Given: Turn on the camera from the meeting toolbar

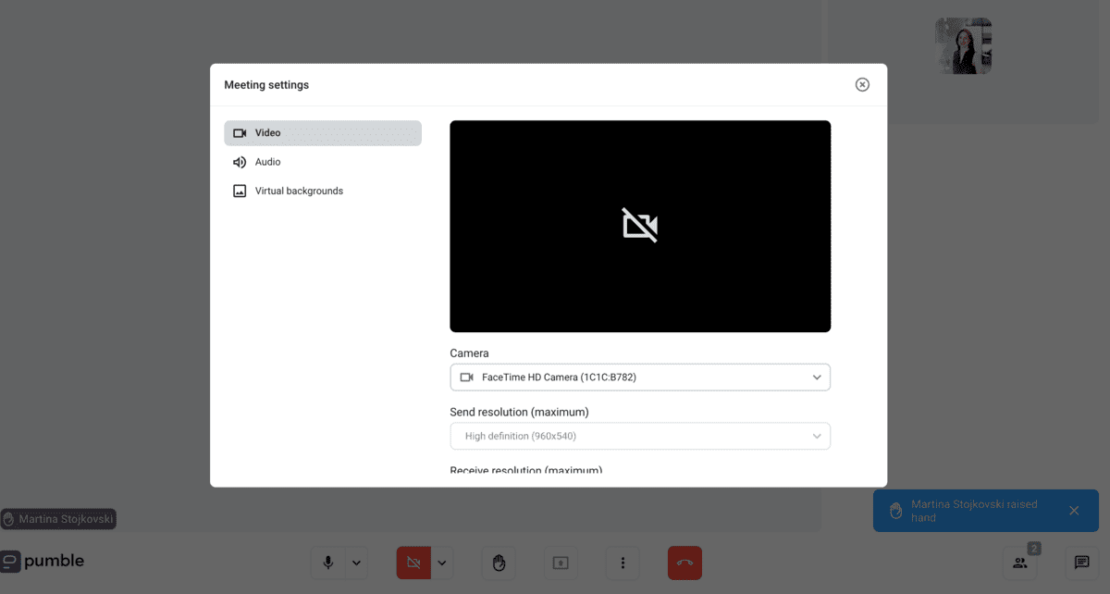Looking at the screenshot, I should [x=413, y=562].
